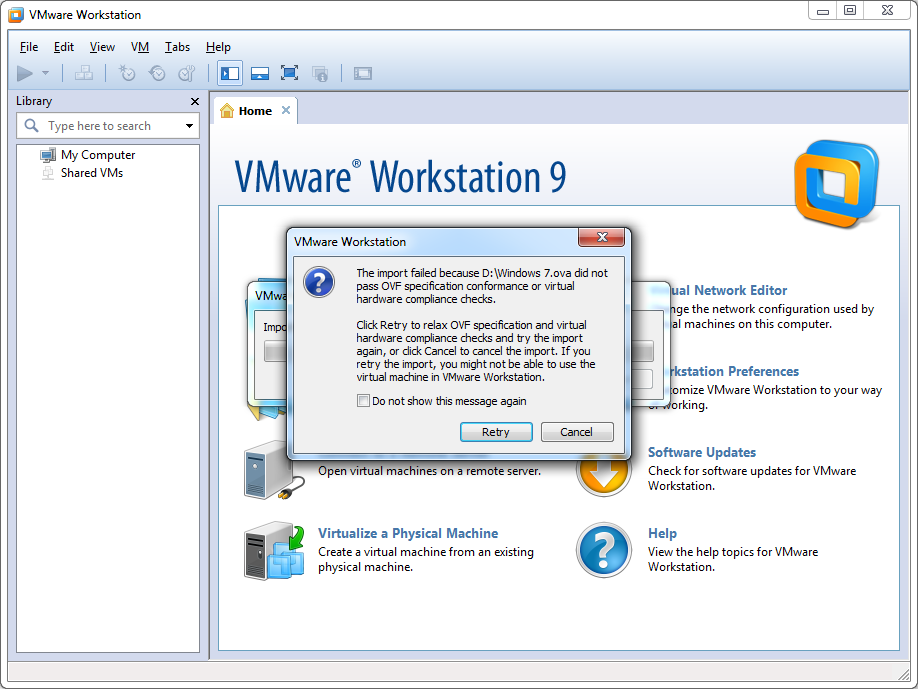Screen dimensions: 918x689
Task: Cancel the import in the dialog
Action: coord(576,432)
